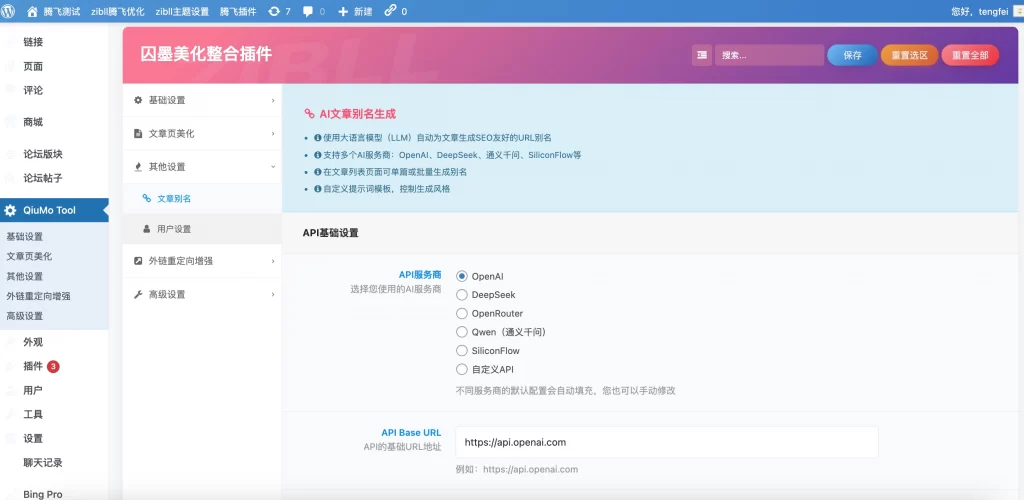The width and height of the screenshot is (1024, 500).
Task: Click the home icon beside 腾飞测试
Action: [x=32, y=11]
